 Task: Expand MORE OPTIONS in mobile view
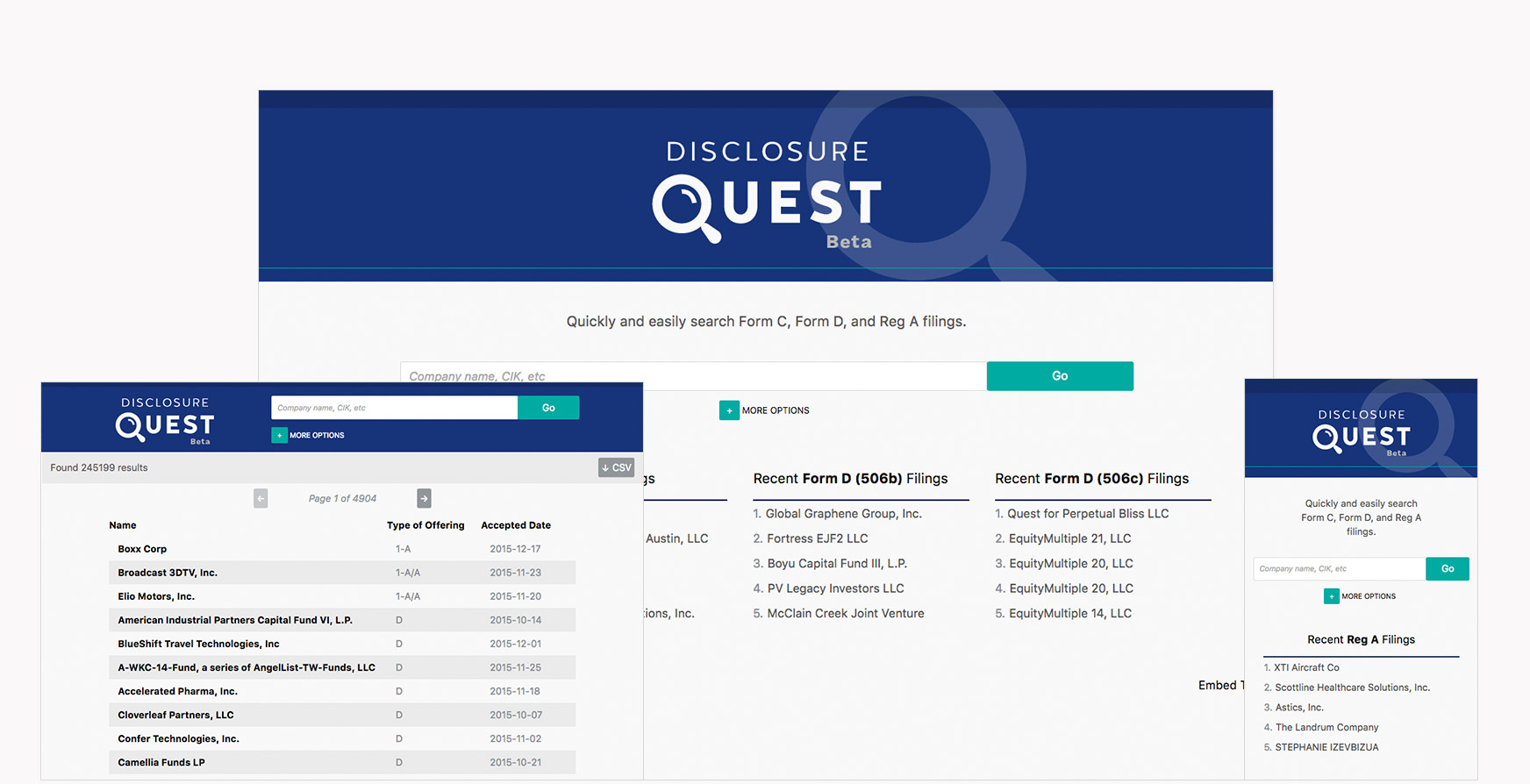point(1360,596)
